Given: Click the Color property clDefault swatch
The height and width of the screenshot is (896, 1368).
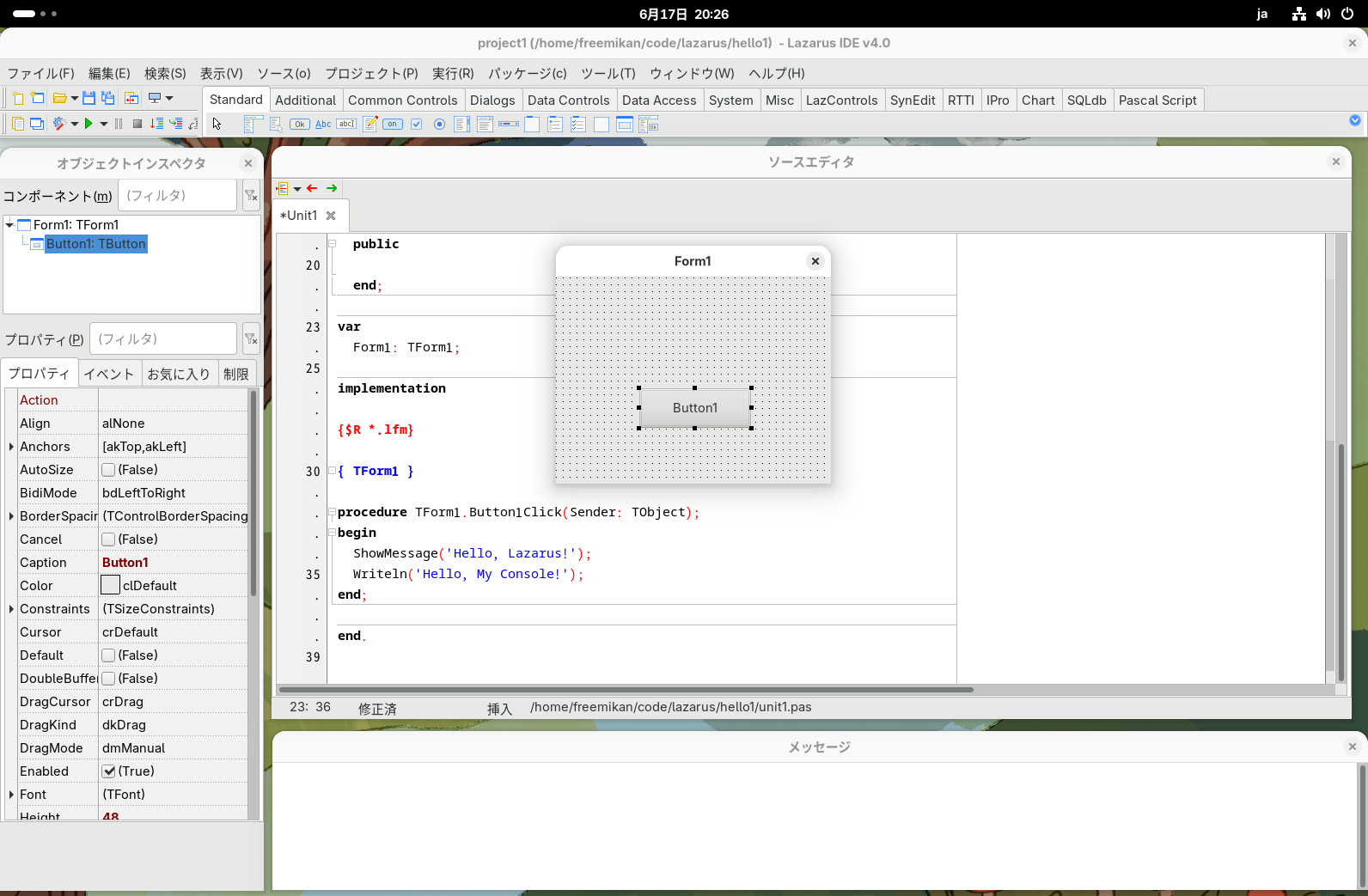Looking at the screenshot, I should 111,586.
